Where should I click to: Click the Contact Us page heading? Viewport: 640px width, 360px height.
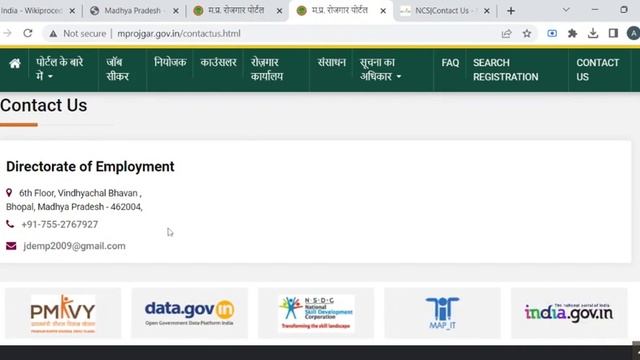43,105
